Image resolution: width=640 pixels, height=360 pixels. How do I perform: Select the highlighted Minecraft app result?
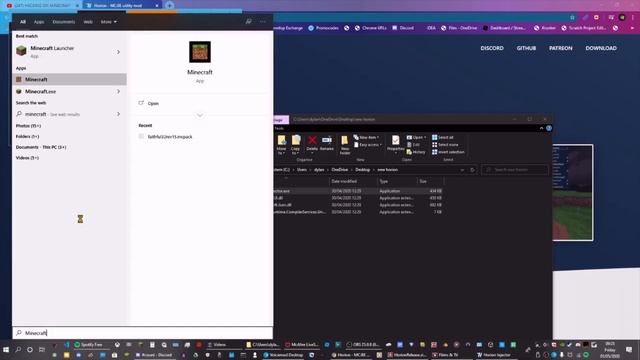coord(69,79)
